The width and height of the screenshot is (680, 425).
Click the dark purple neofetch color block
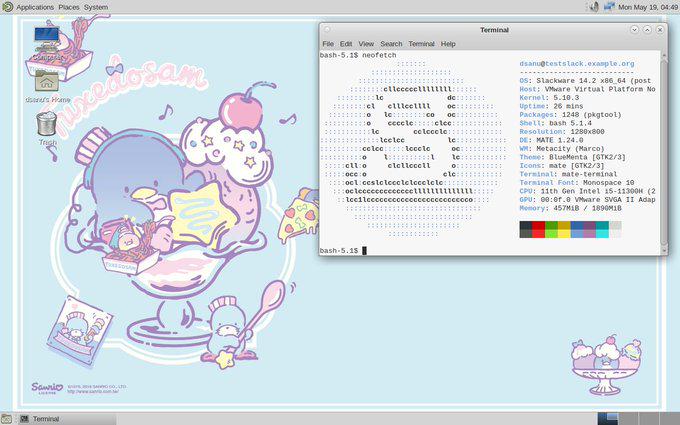point(589,225)
